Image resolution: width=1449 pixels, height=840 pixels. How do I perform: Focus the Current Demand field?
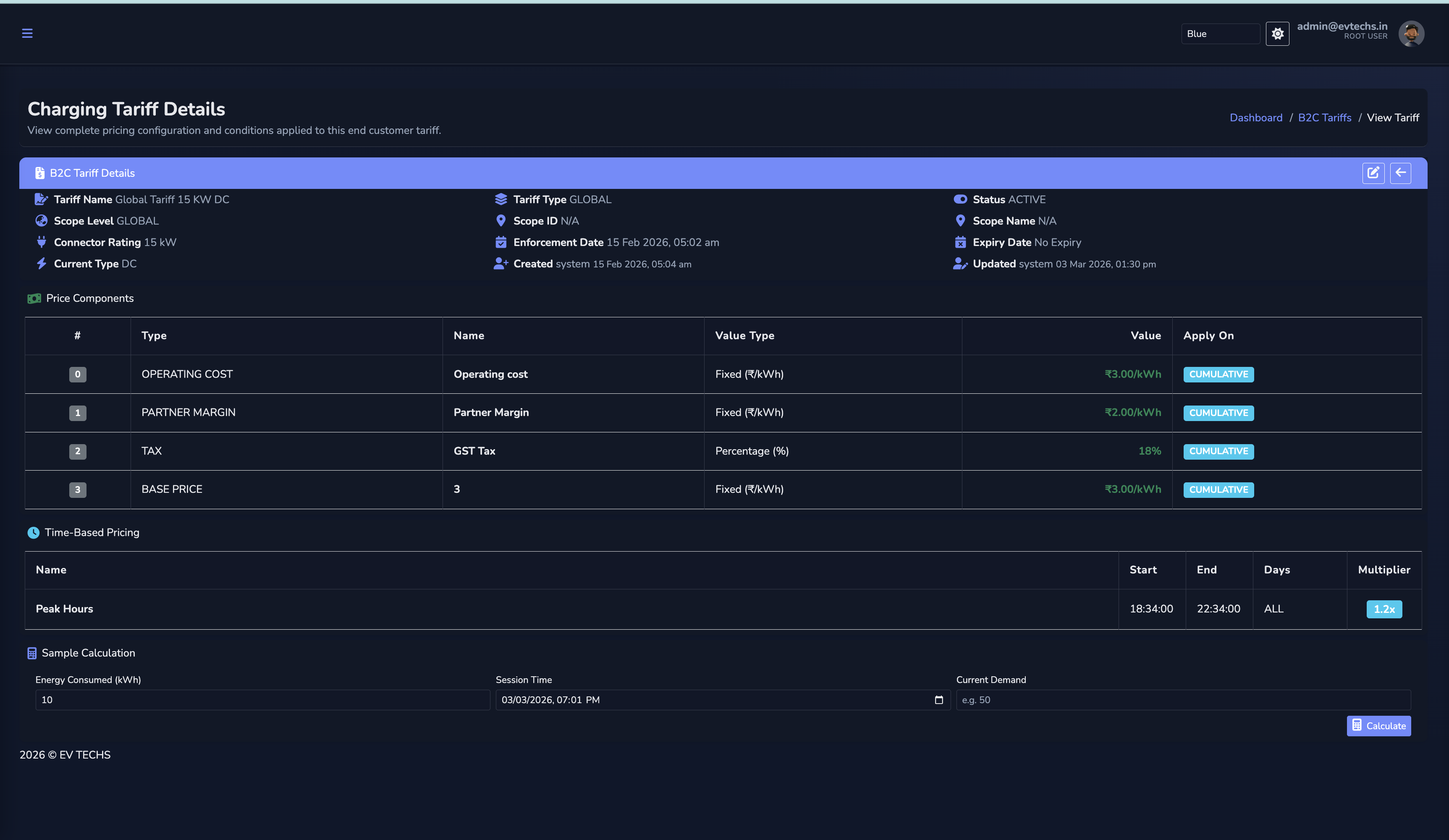pos(1183,700)
